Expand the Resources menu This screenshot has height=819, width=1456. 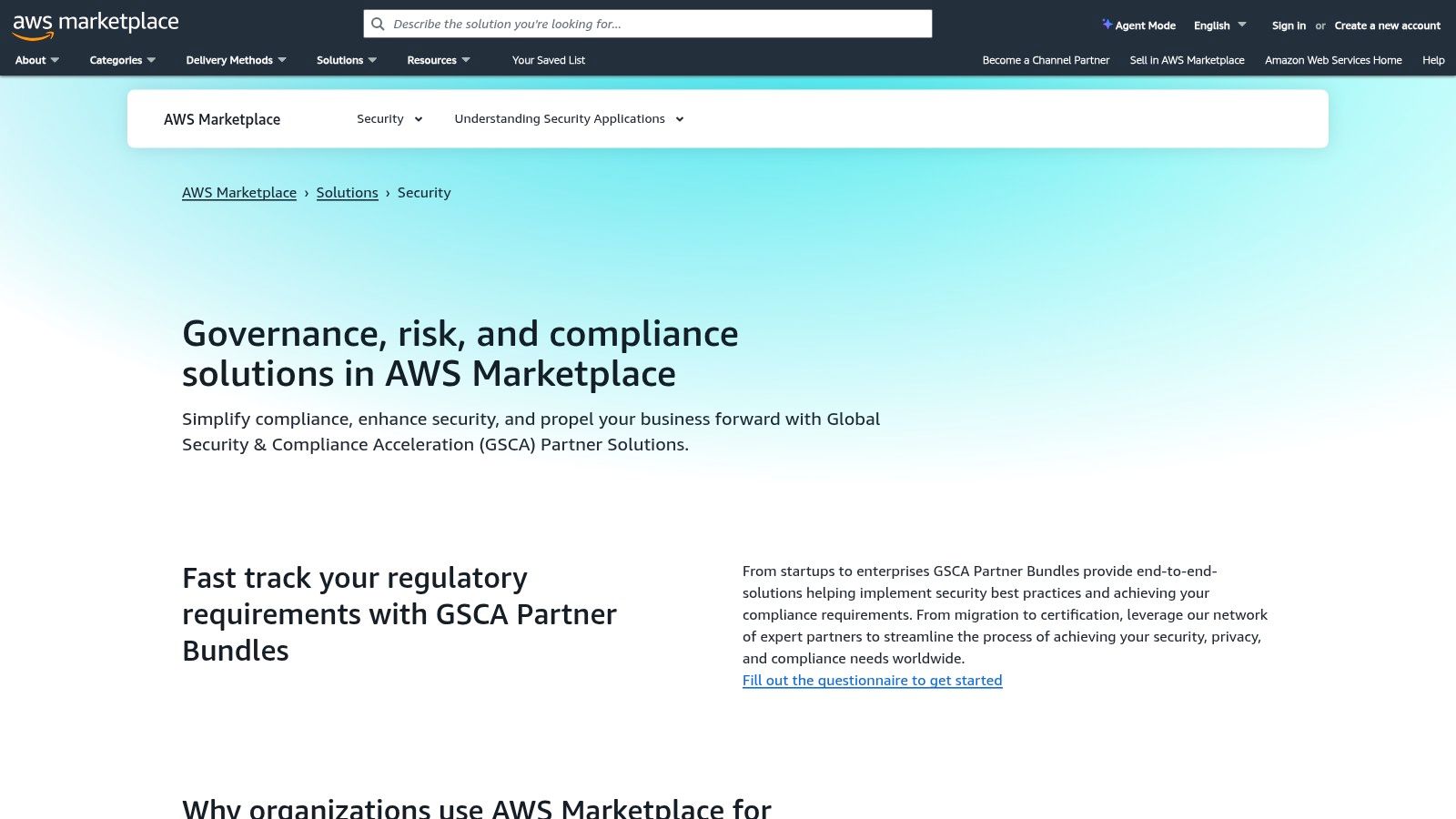pos(438,60)
